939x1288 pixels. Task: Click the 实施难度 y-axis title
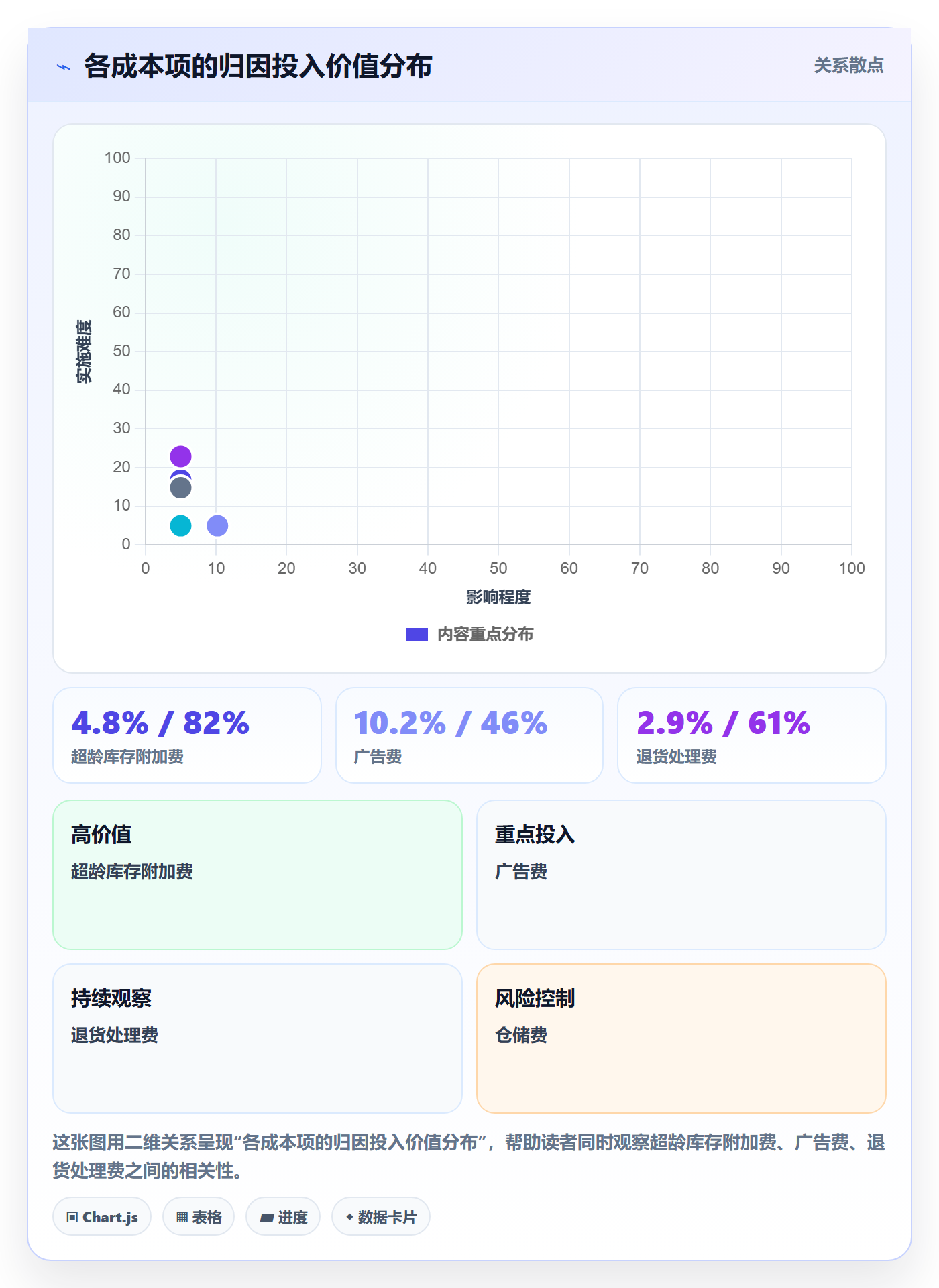84,351
